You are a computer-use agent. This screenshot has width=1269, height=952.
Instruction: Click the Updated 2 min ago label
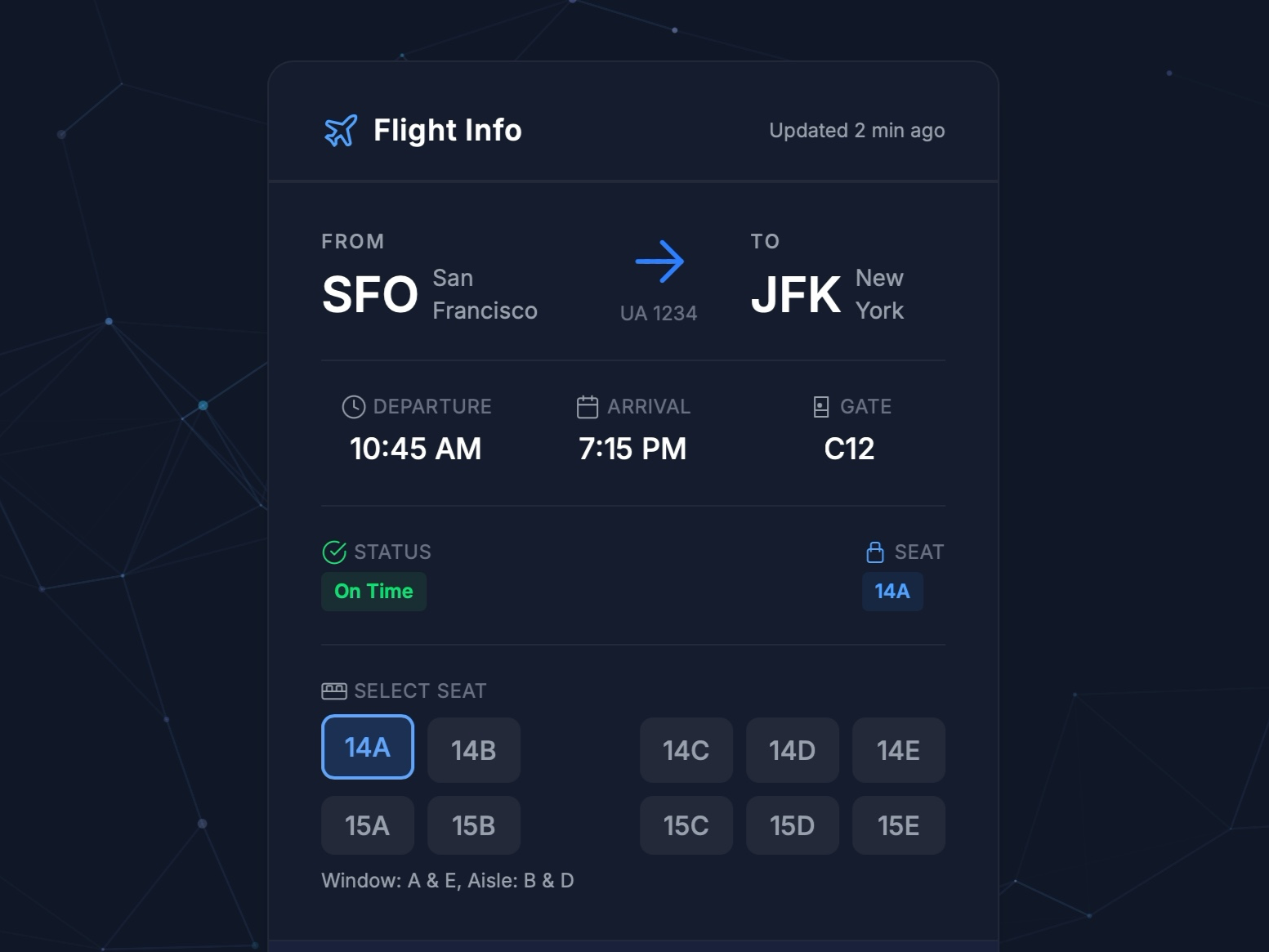[x=856, y=130]
